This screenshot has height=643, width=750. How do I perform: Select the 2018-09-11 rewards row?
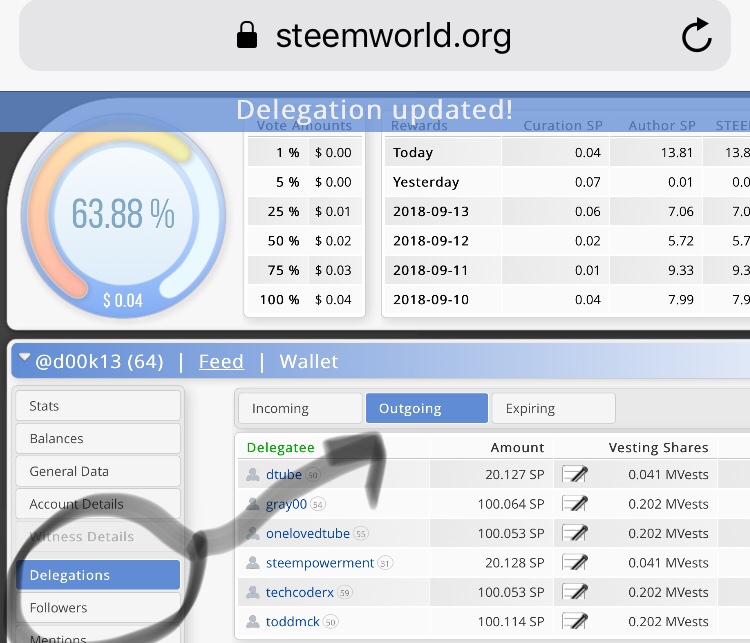coord(567,270)
